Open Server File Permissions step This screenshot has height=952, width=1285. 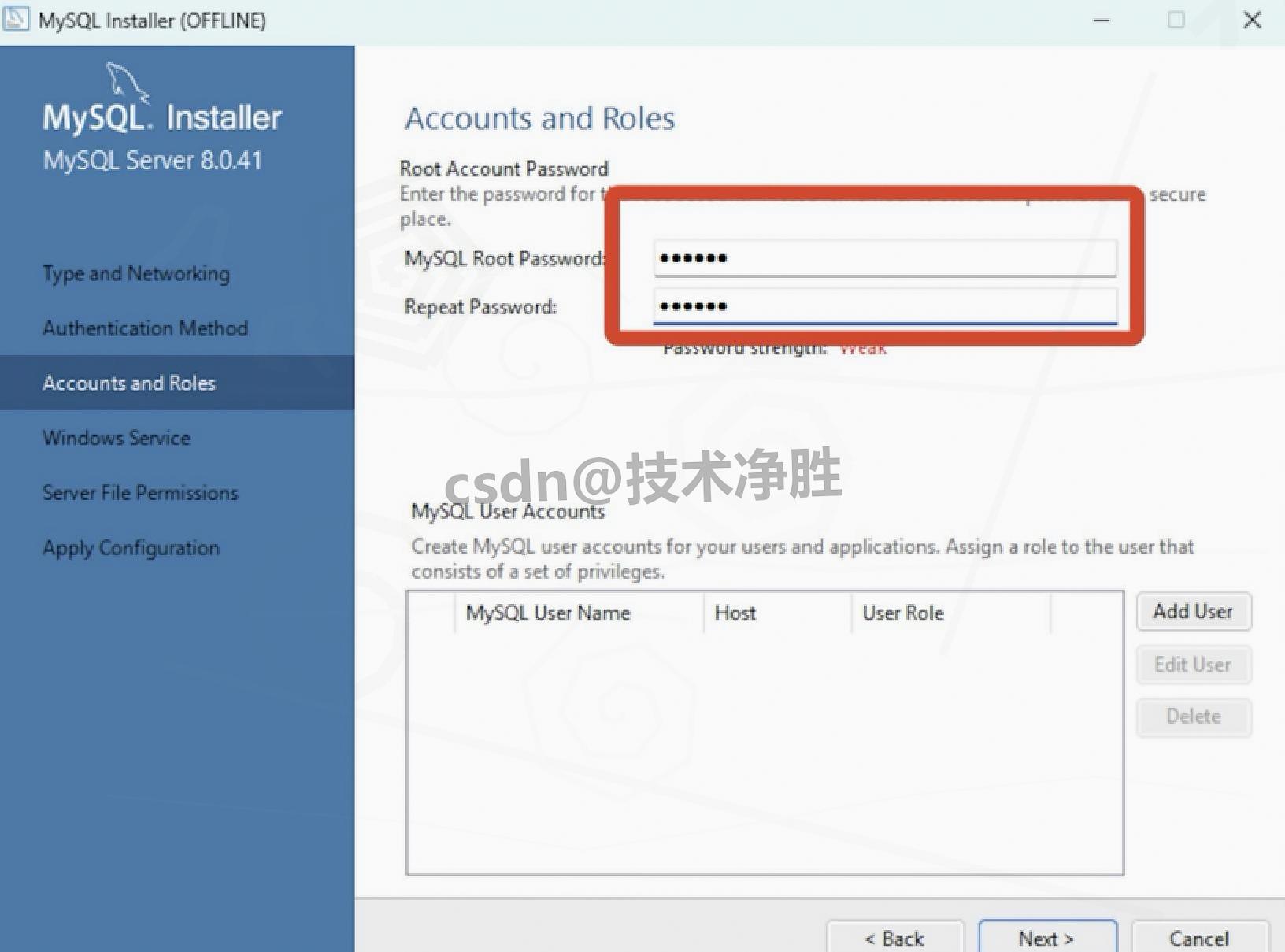click(140, 493)
